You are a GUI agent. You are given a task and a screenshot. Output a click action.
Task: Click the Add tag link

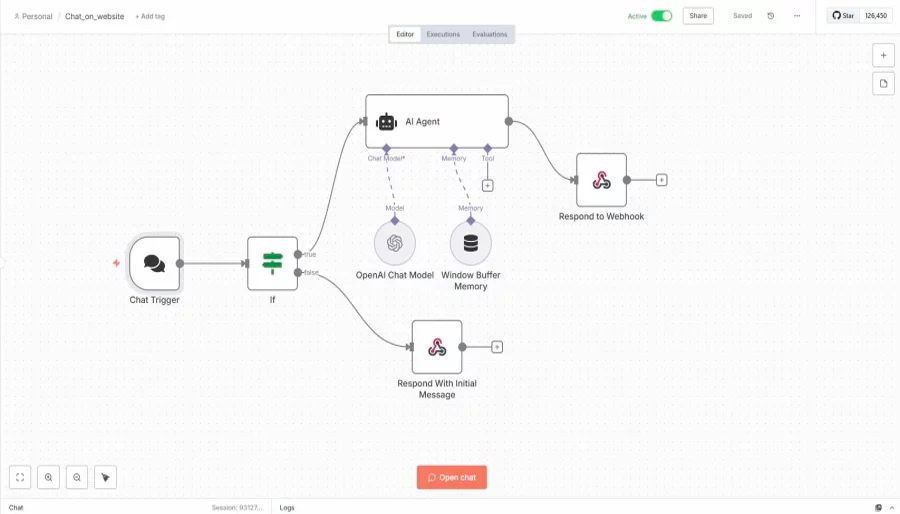tap(150, 17)
